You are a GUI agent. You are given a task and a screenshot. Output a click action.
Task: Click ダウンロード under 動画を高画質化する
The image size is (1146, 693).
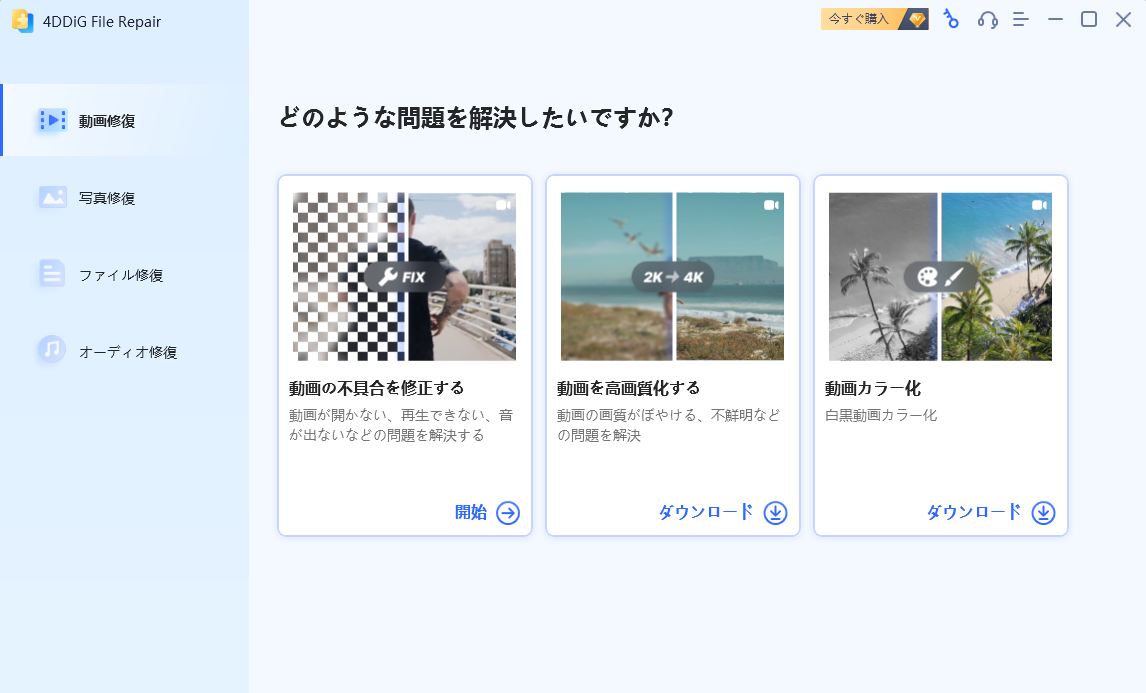pos(706,512)
